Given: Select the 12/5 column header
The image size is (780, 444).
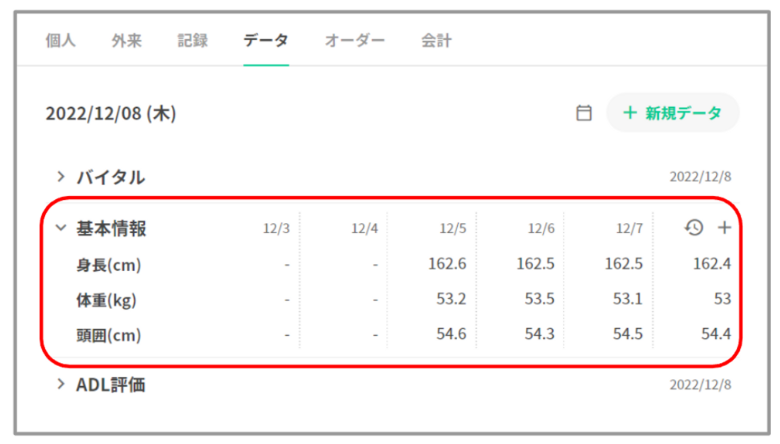Looking at the screenshot, I should pos(453,229).
